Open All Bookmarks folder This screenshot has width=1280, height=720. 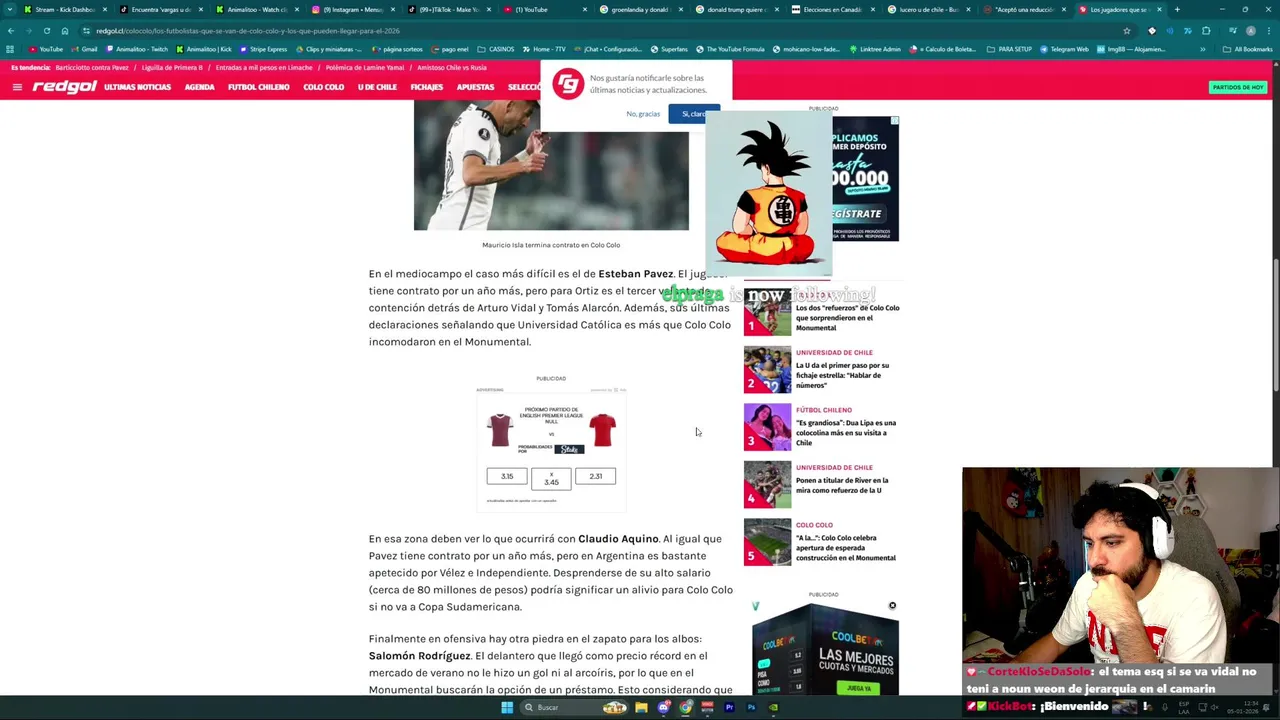1248,49
